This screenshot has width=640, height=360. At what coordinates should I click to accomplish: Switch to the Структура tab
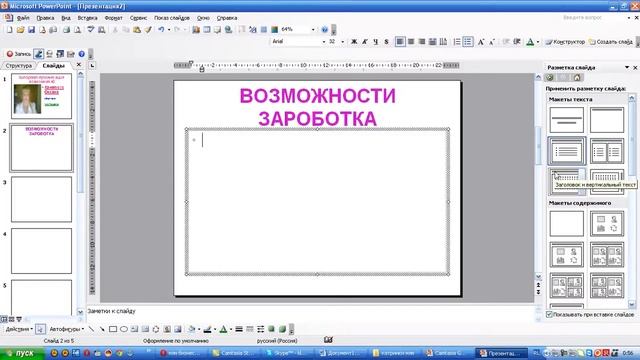18,65
